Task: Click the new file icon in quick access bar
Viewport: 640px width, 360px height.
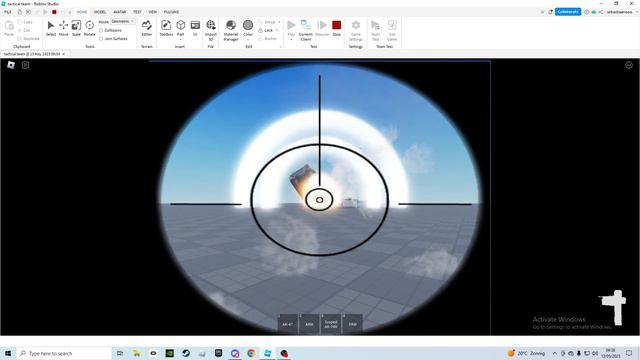Action: click(19, 12)
